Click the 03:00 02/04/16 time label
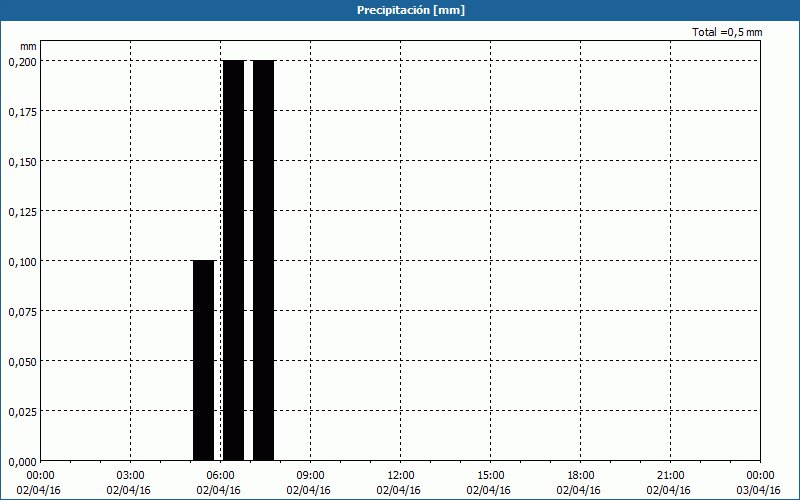 click(129, 483)
